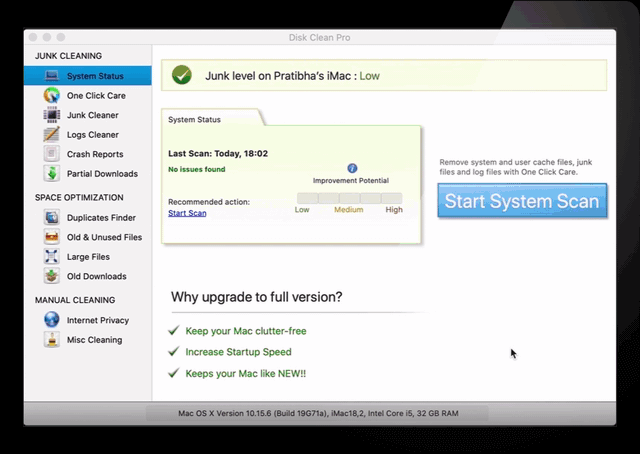
Task: Open the Large Files section
Action: click(88, 257)
